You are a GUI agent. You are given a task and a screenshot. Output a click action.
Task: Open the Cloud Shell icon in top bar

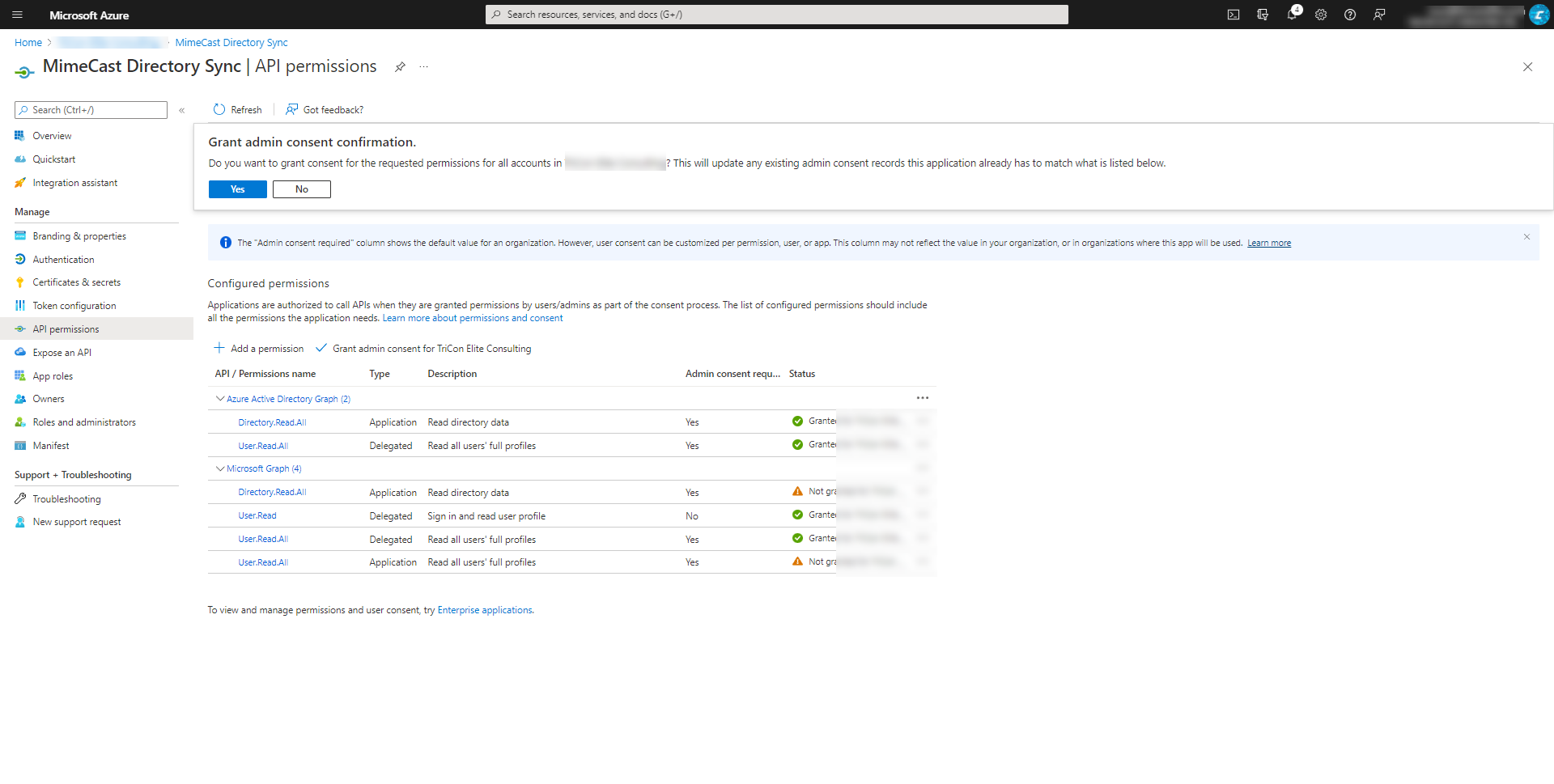(1233, 15)
